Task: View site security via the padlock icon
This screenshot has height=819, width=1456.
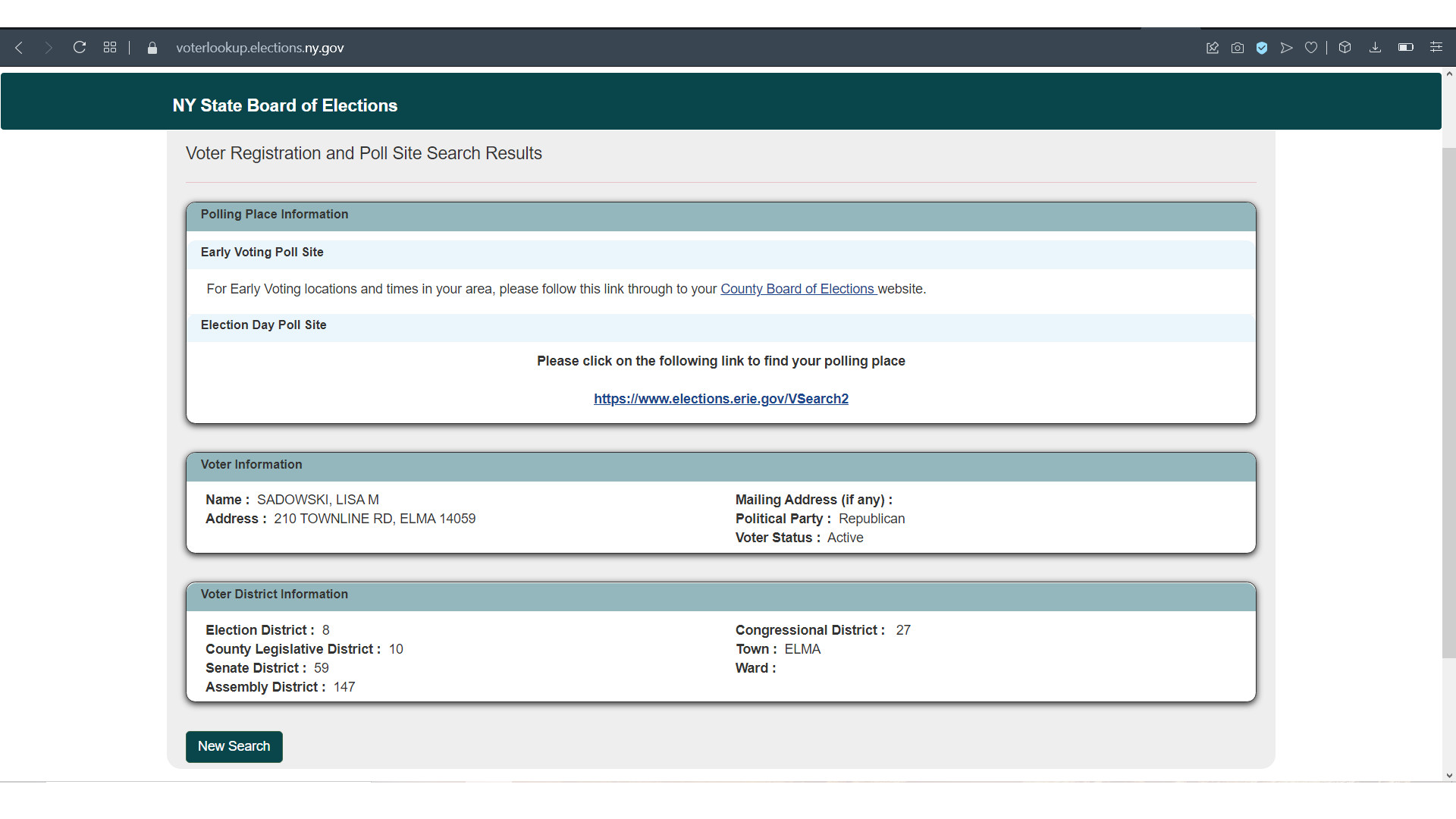Action: 152,48
